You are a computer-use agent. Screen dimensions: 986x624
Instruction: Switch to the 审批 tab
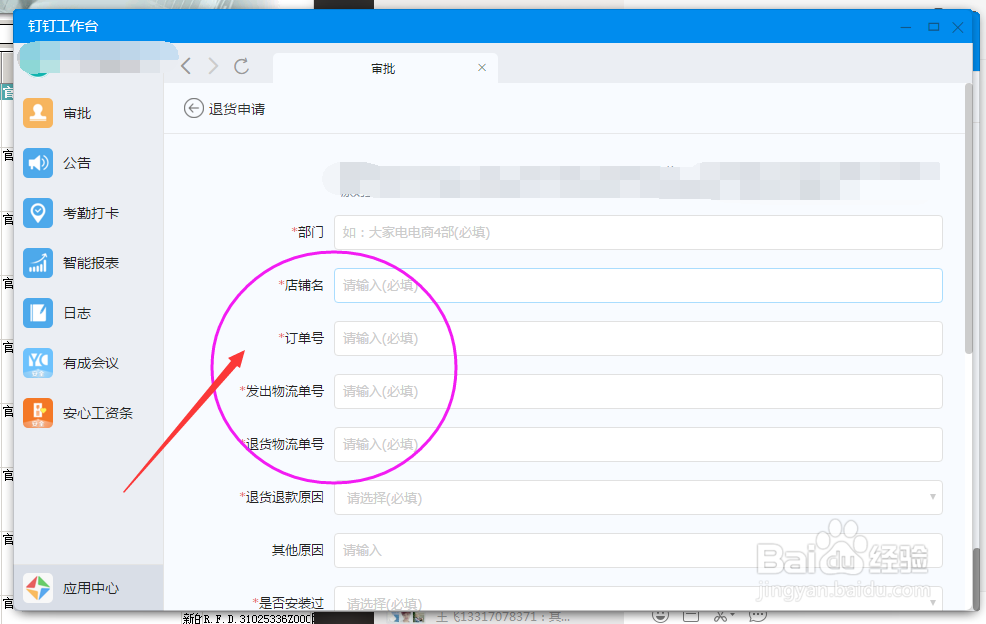click(385, 68)
